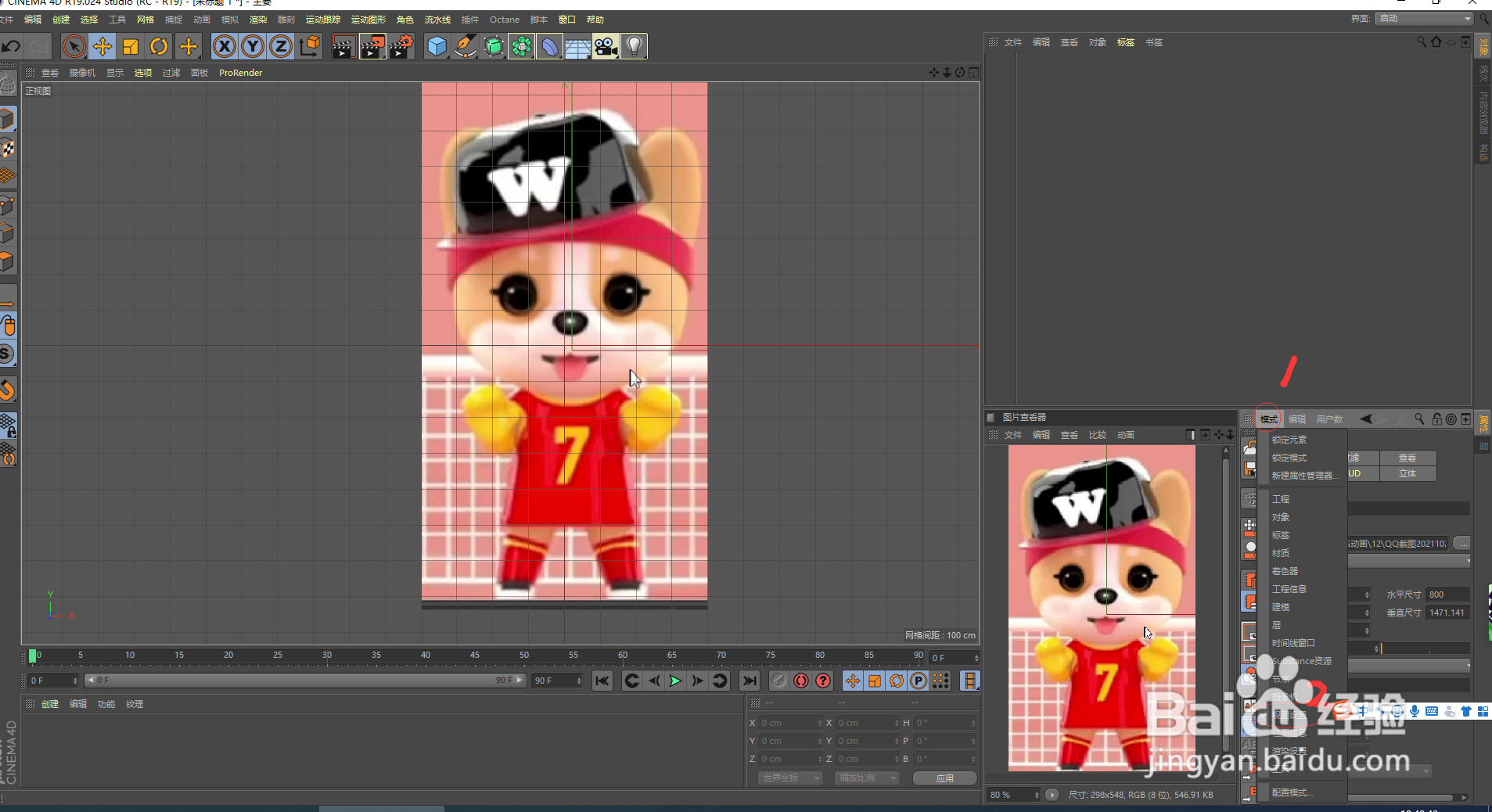This screenshot has width=1492, height=812.
Task: Select the live selection arrow tool
Action: click(74, 47)
